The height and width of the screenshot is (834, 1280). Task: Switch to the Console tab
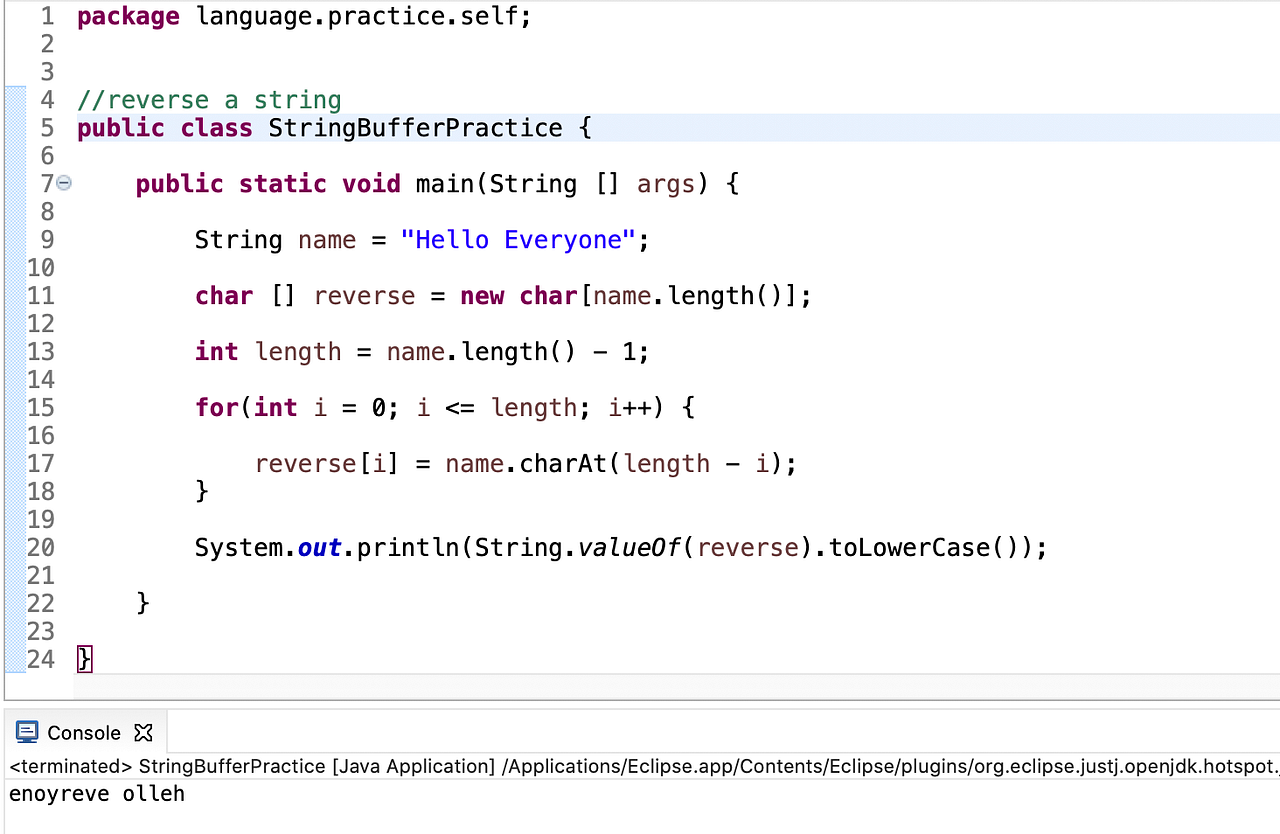point(85,732)
